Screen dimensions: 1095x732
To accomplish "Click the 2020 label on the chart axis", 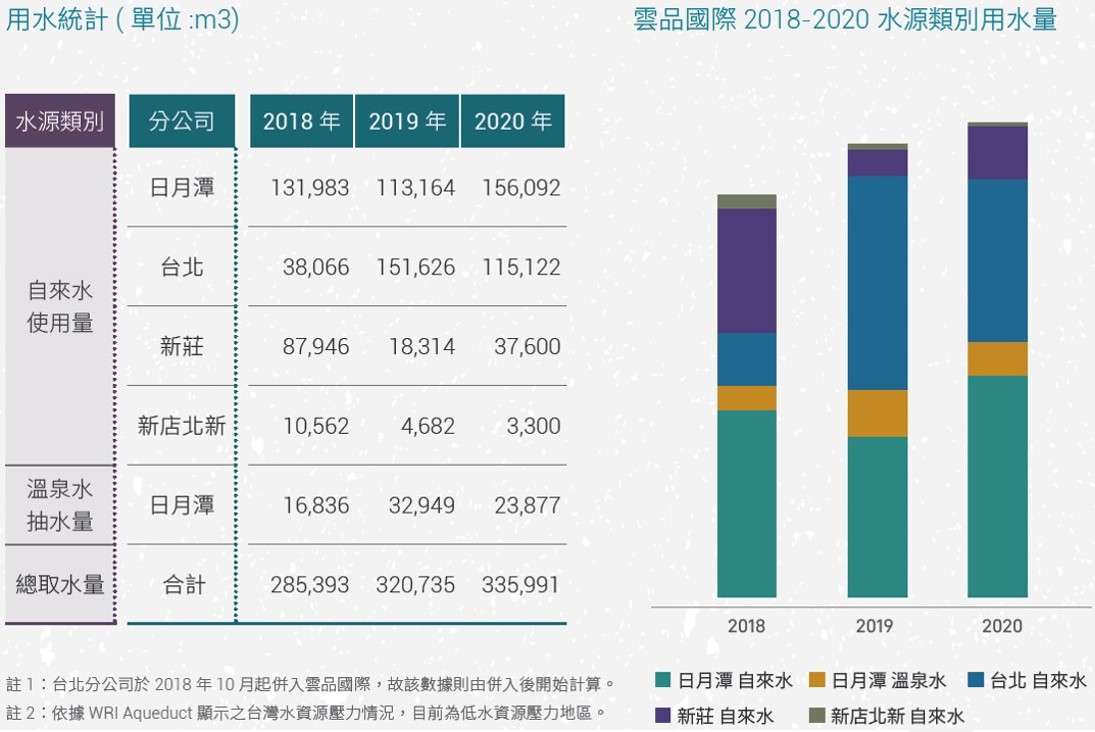I will click(x=1001, y=626).
